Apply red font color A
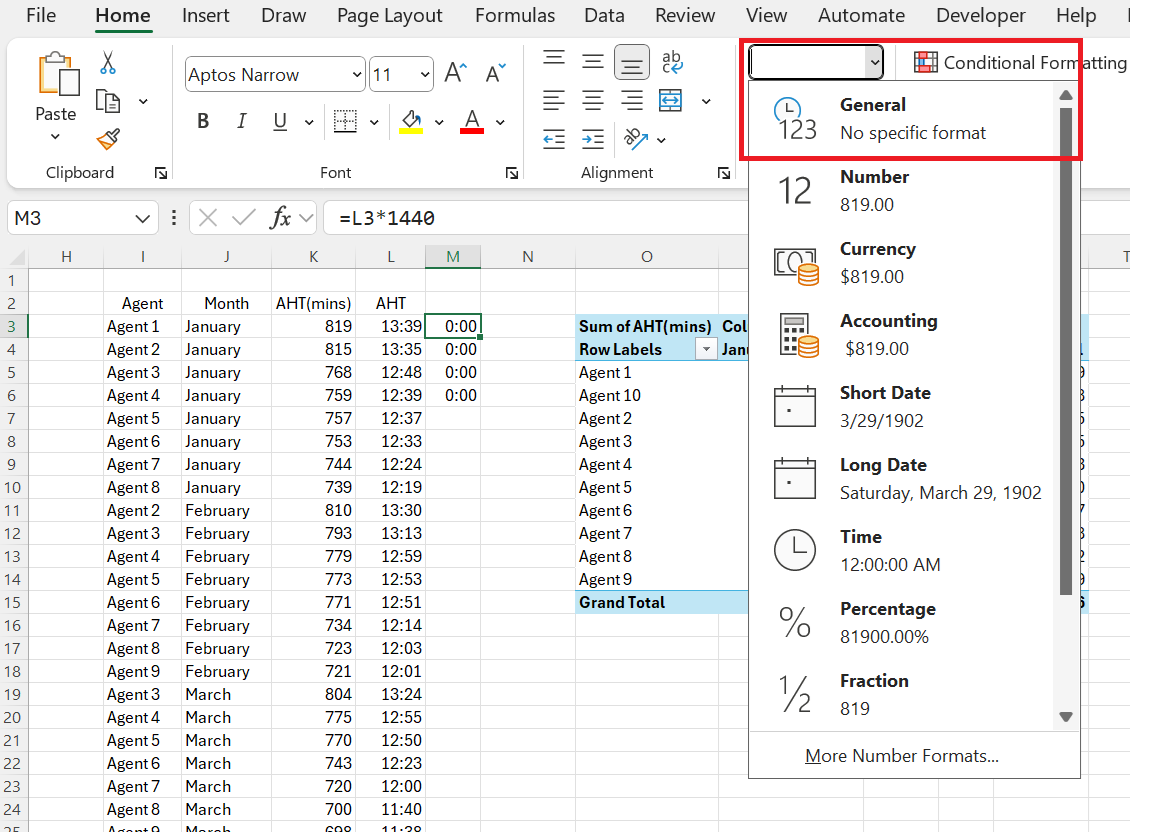This screenshot has width=1152, height=832. pos(472,121)
